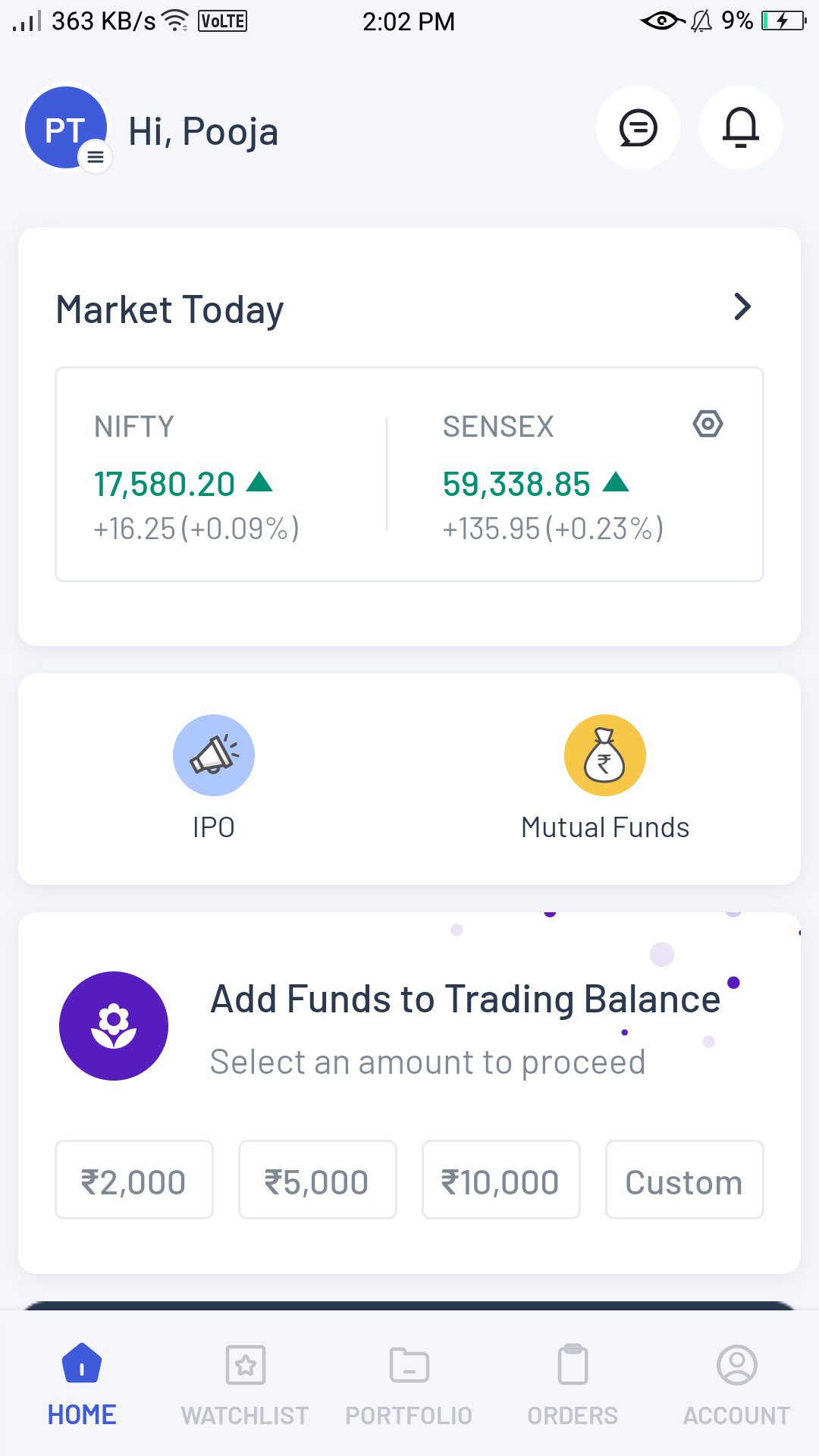Open the chat support icon
This screenshot has width=819, height=1456.
click(x=638, y=127)
